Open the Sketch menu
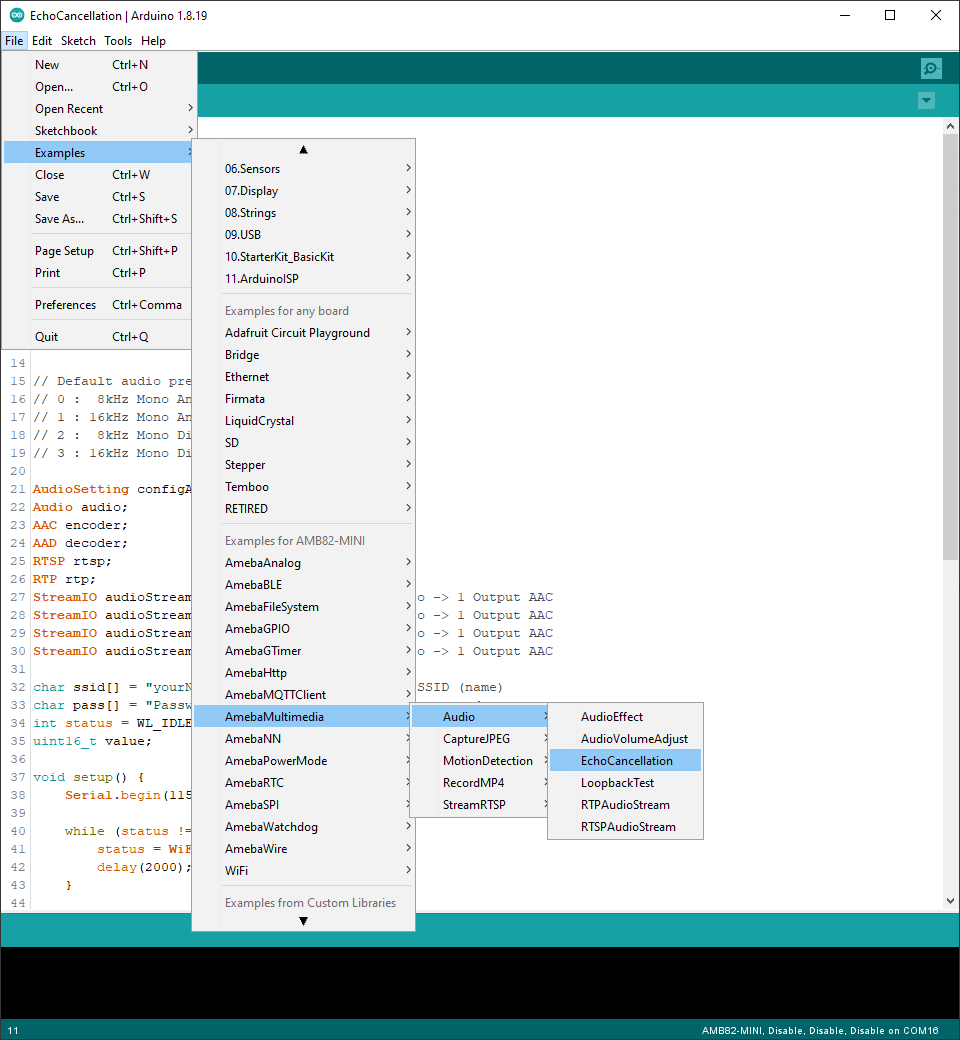Screen dimensions: 960x1040 pos(78,41)
